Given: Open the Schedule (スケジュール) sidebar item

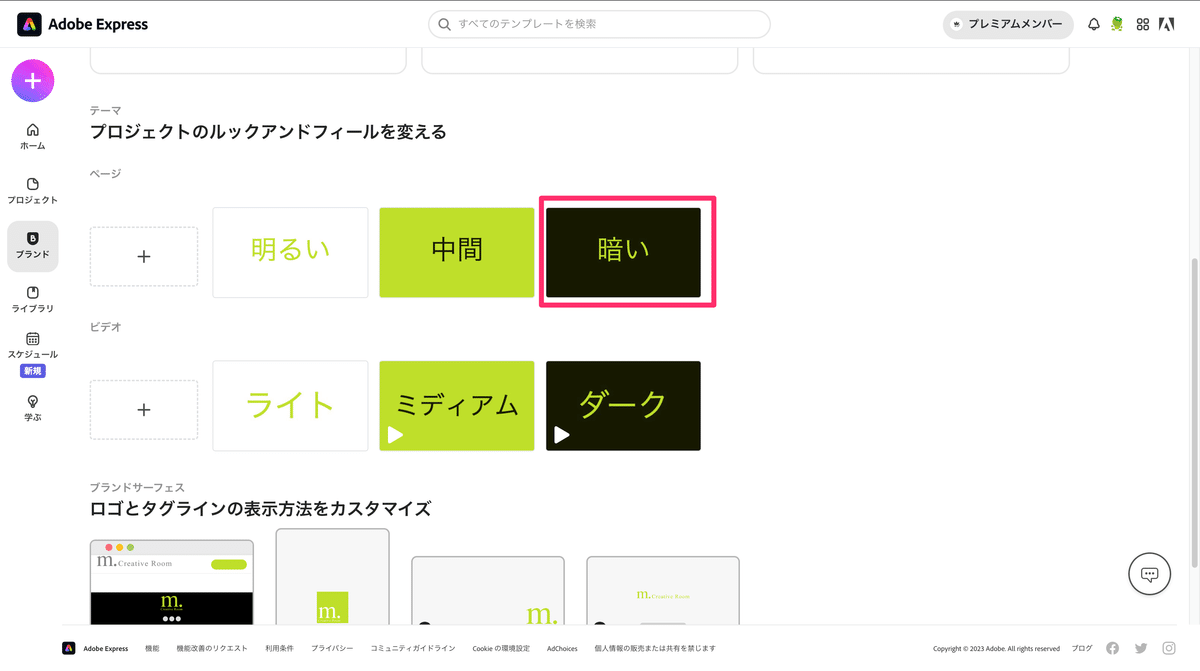Looking at the screenshot, I should pyautogui.click(x=32, y=346).
